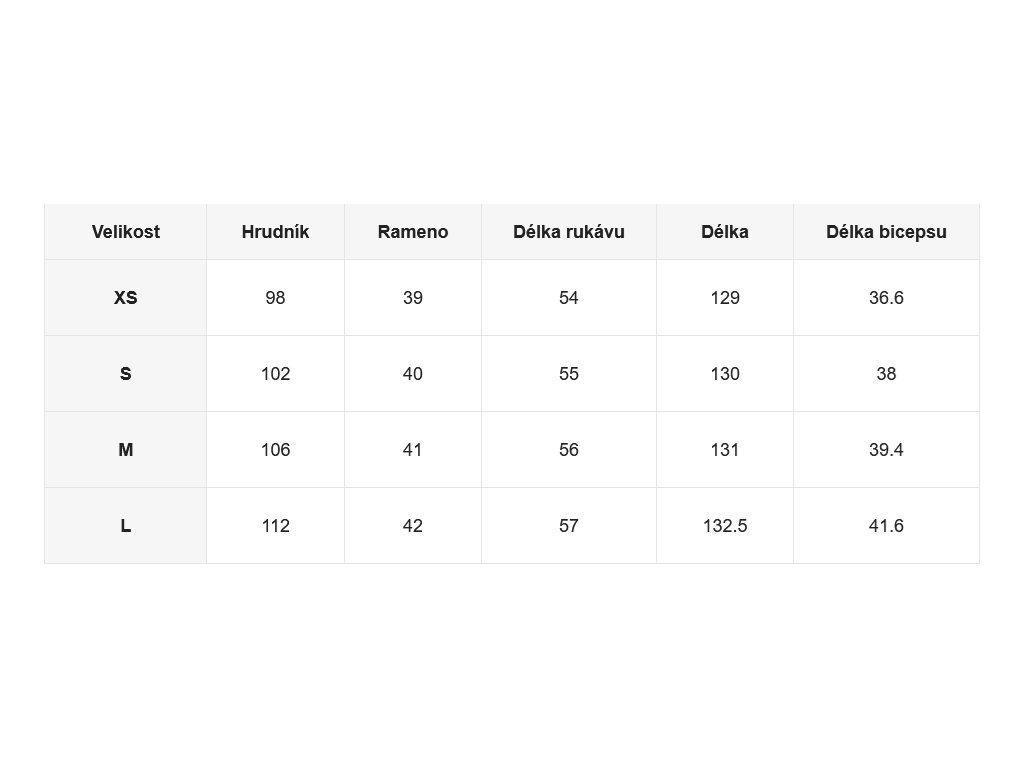Image resolution: width=1024 pixels, height=768 pixels.
Task: Click the Hrudník column header
Action: (276, 232)
